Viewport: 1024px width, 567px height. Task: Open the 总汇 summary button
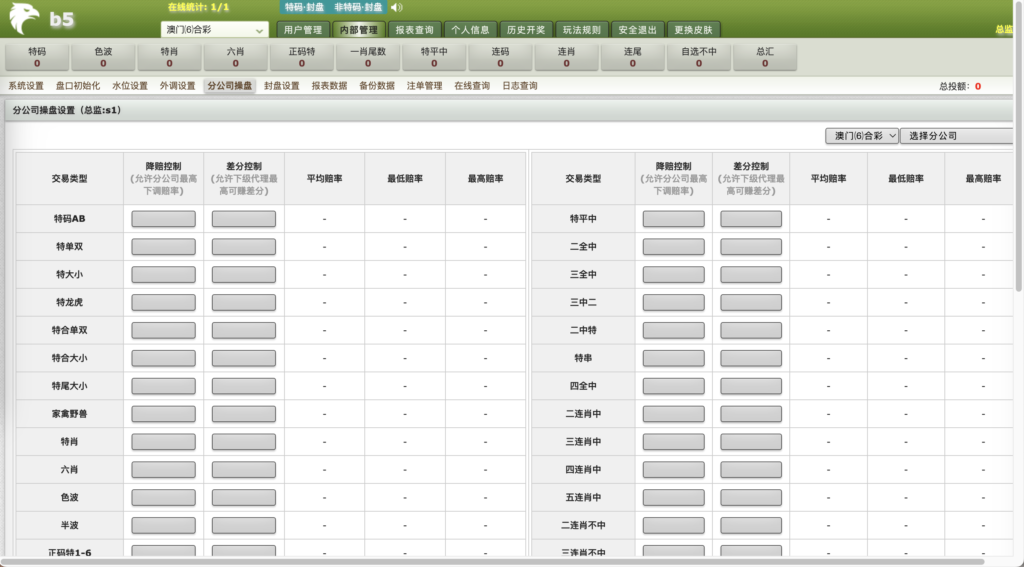tap(765, 57)
